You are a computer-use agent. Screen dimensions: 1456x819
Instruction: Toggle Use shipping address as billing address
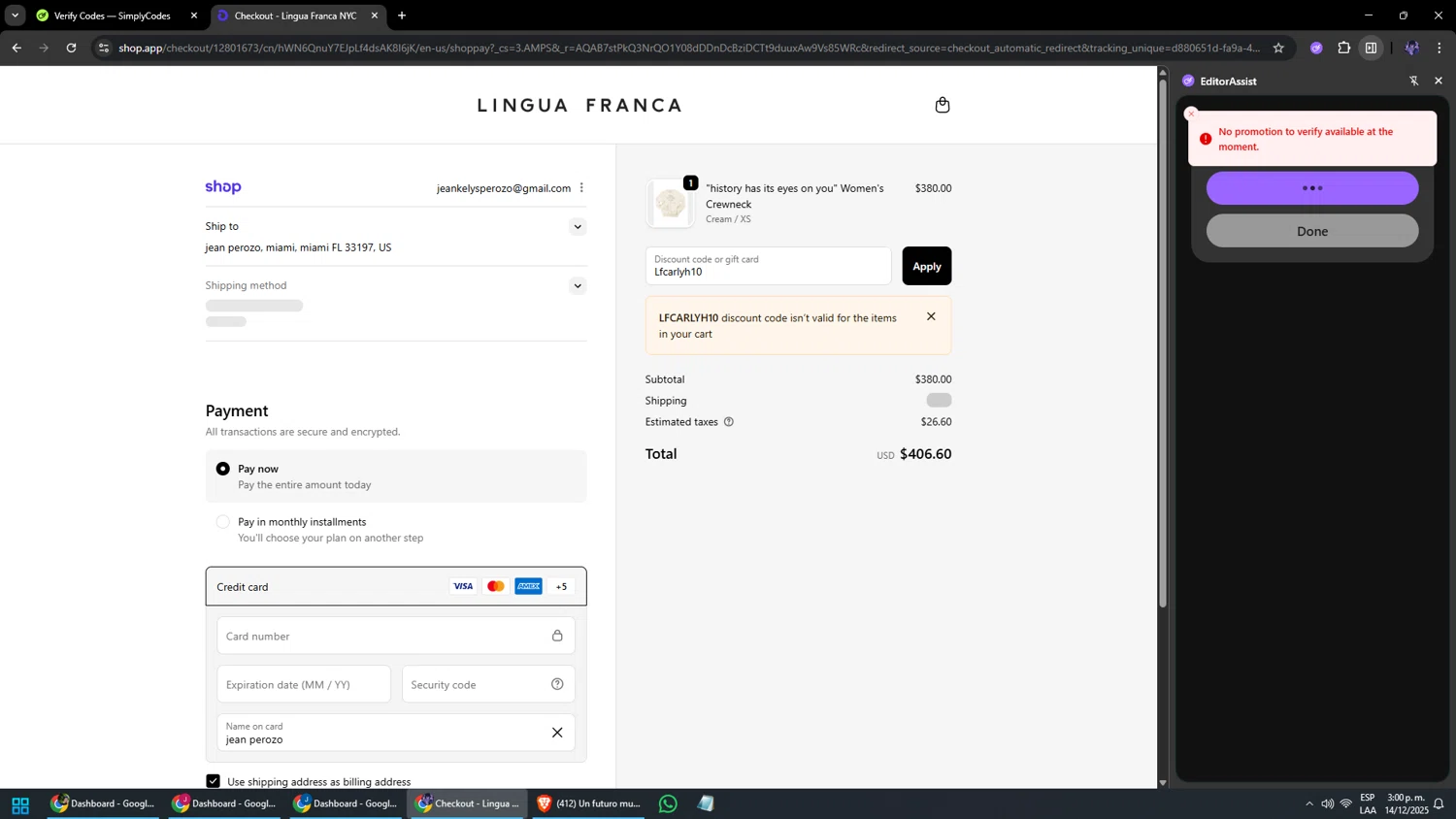[x=214, y=781]
